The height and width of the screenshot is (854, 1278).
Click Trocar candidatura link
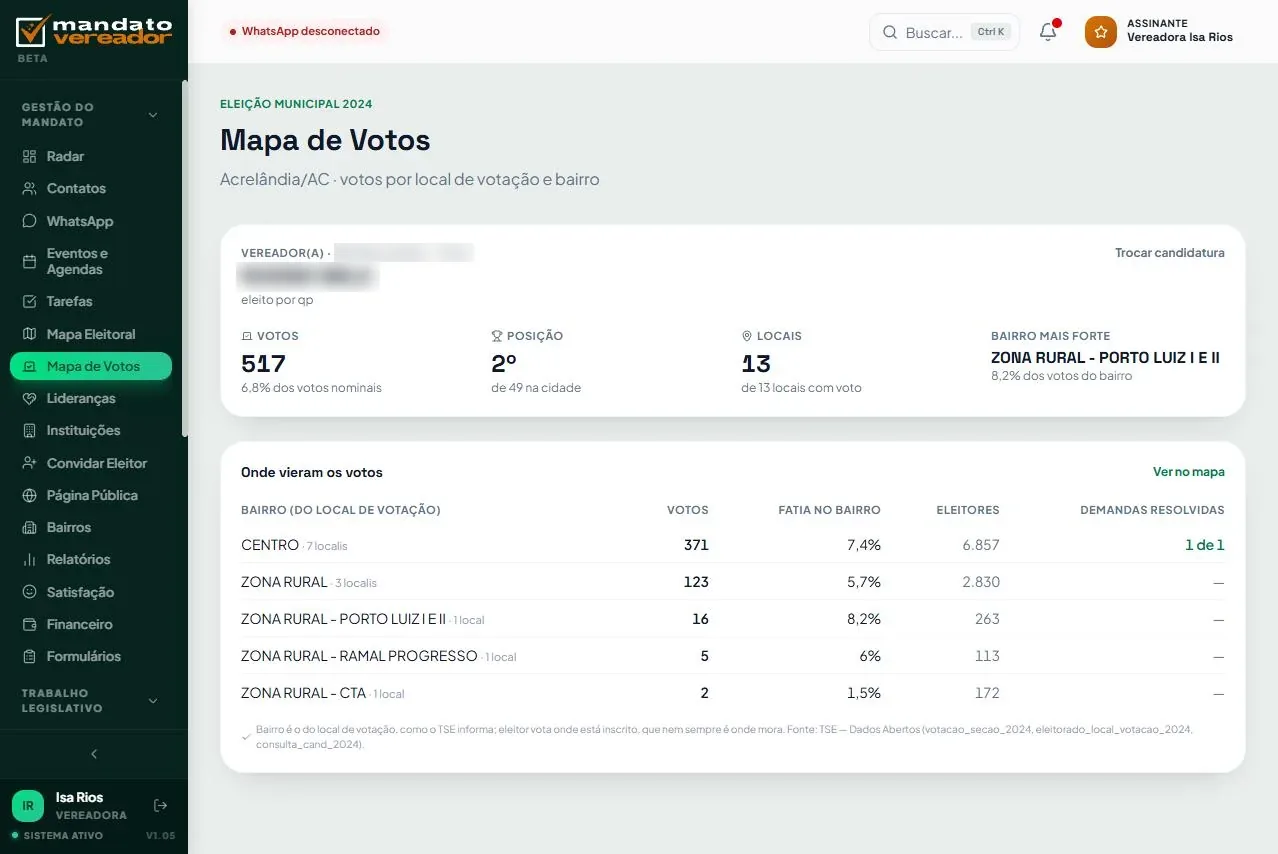click(1170, 253)
